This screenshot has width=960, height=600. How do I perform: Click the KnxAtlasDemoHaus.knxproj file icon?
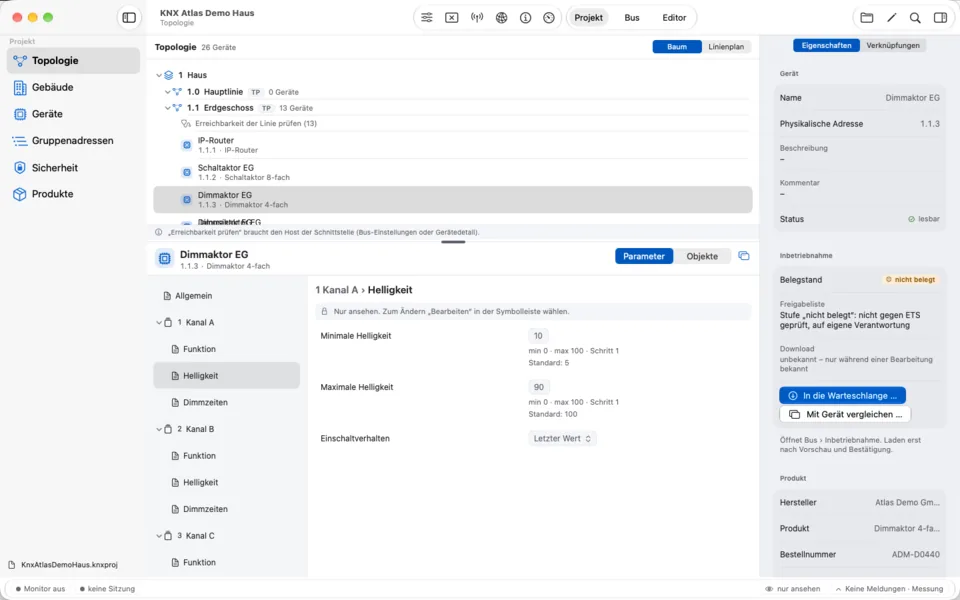pos(12,564)
